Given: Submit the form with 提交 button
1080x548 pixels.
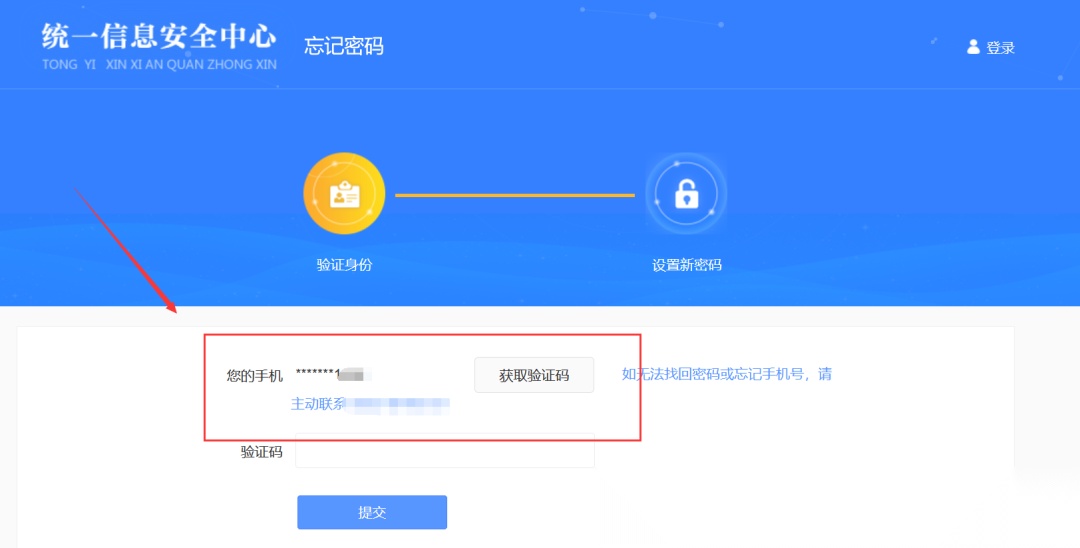Looking at the screenshot, I should click(372, 512).
